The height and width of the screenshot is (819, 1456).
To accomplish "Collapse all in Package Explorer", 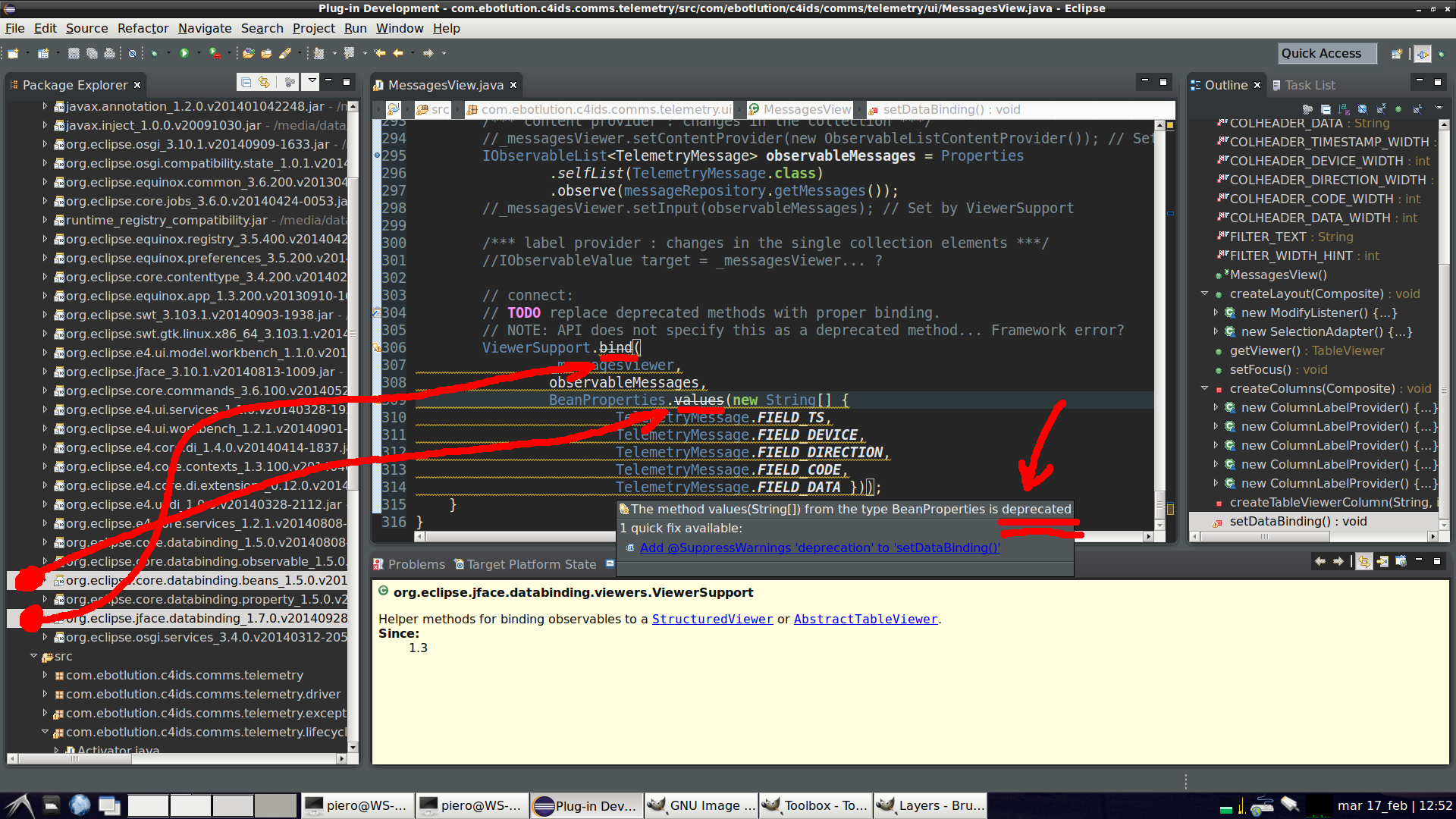I will pos(246,82).
